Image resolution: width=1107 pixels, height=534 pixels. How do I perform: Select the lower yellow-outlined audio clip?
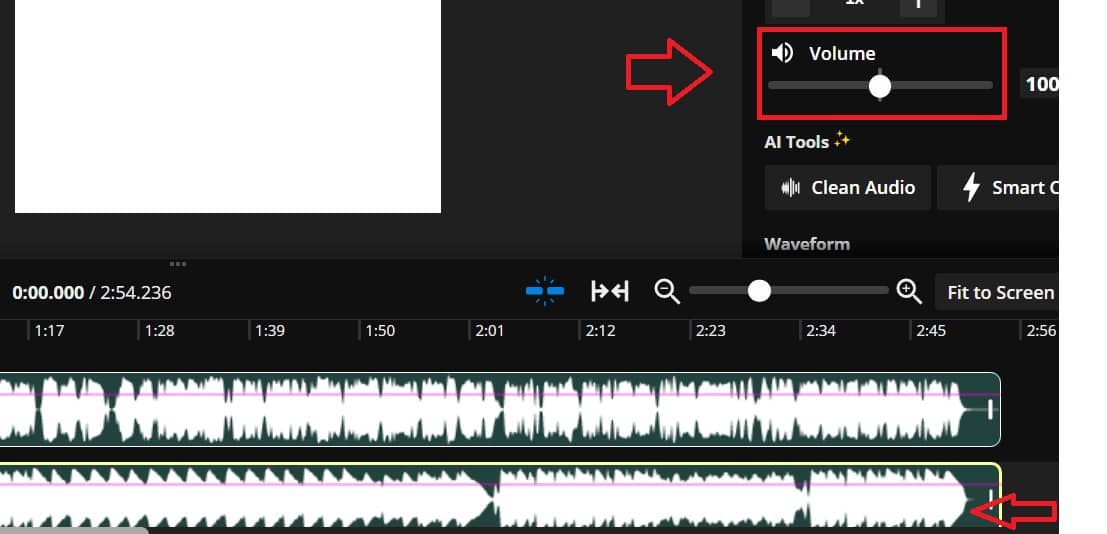coord(500,494)
